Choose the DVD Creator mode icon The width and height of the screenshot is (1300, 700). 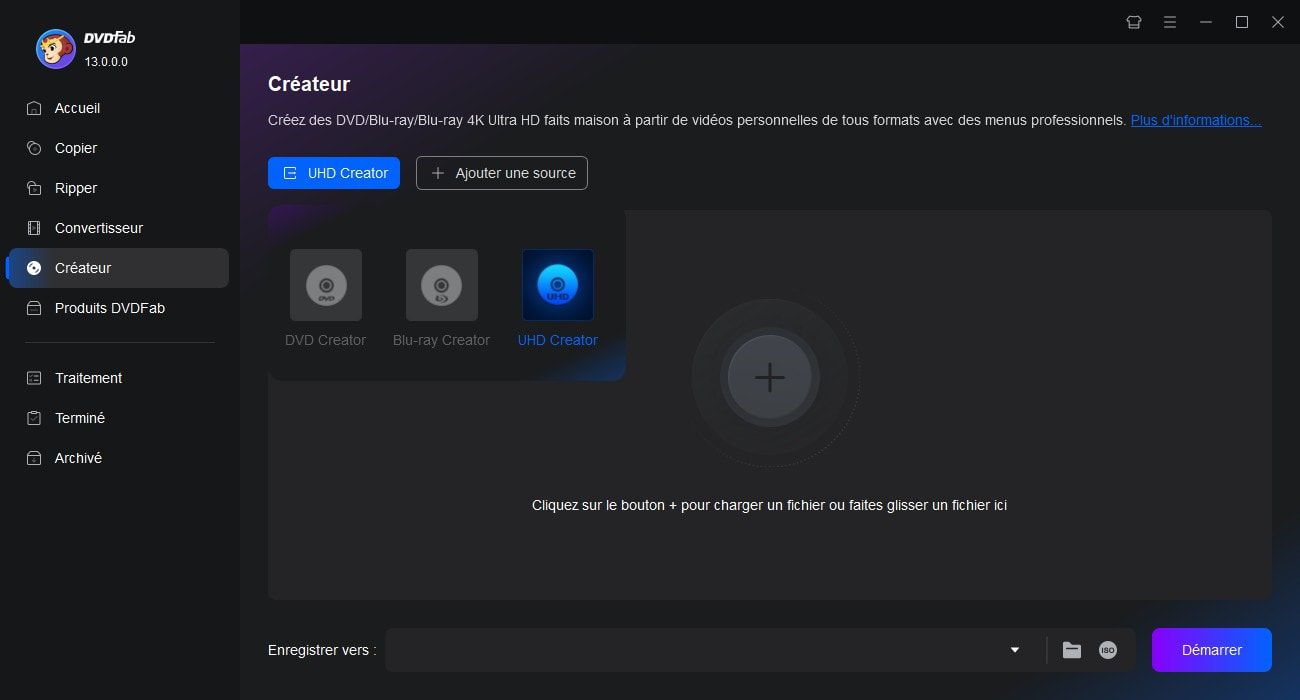326,285
